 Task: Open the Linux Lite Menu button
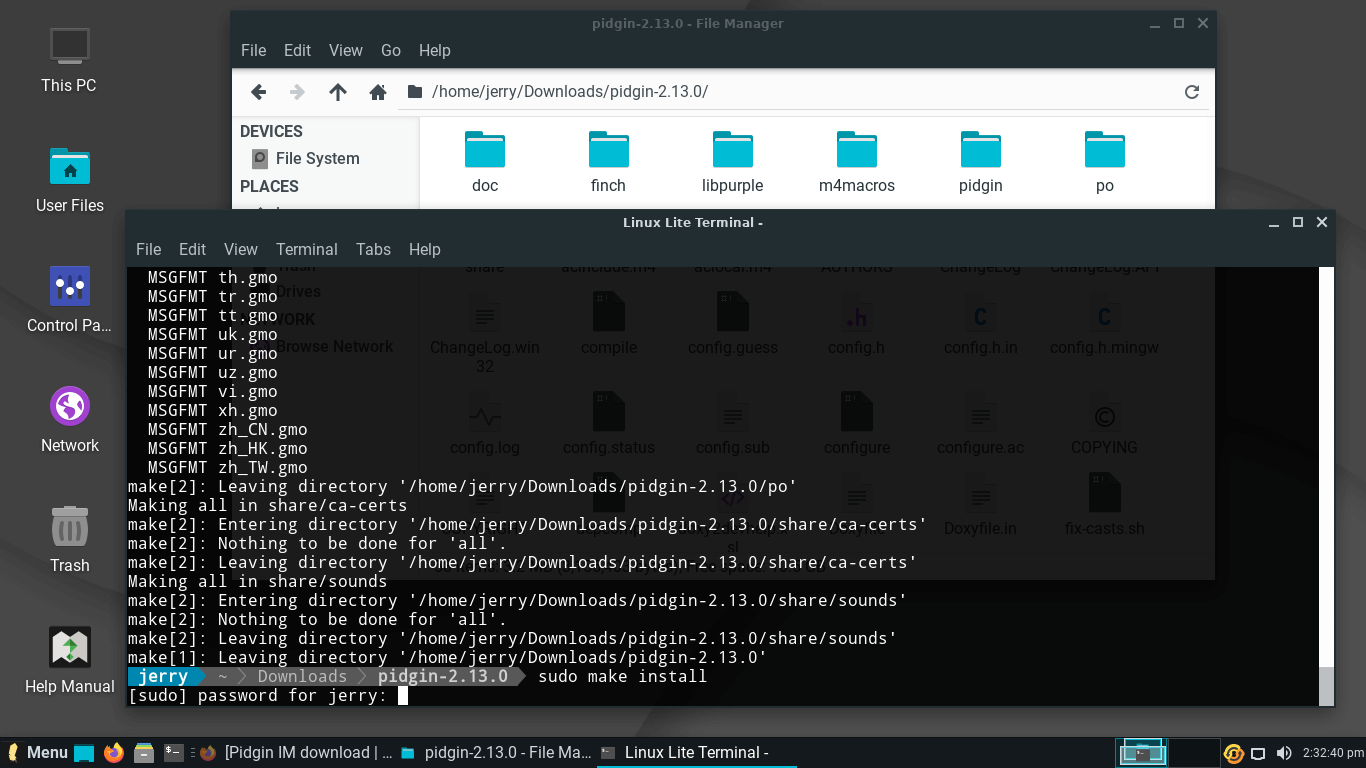coord(37,752)
